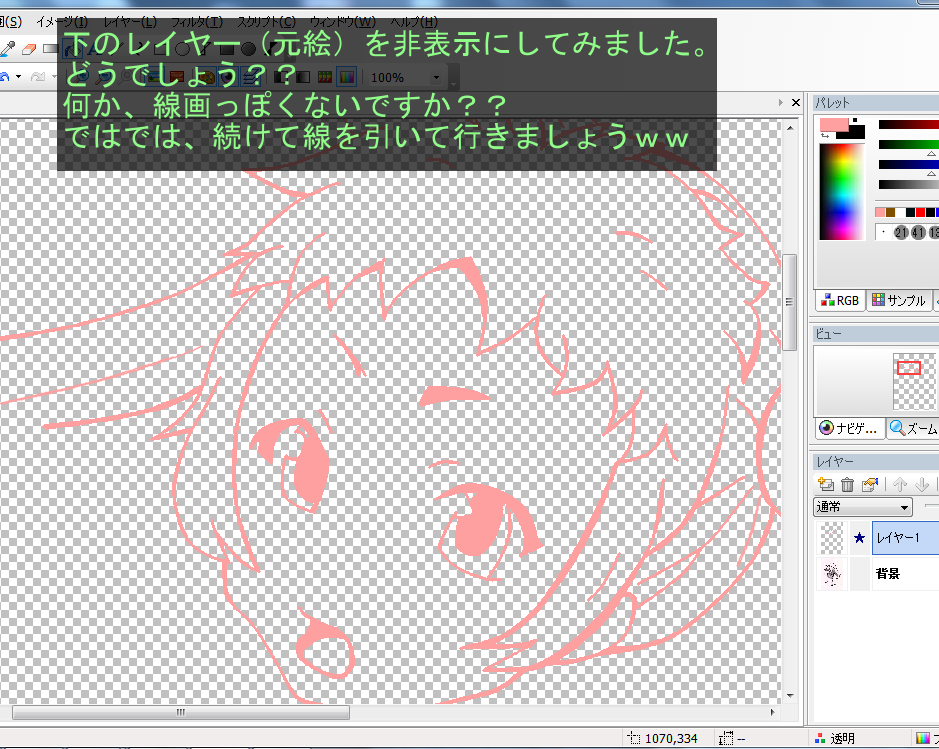Screen dimensions: 939x749
Task: Select the Eraser tool
Action: click(28, 48)
